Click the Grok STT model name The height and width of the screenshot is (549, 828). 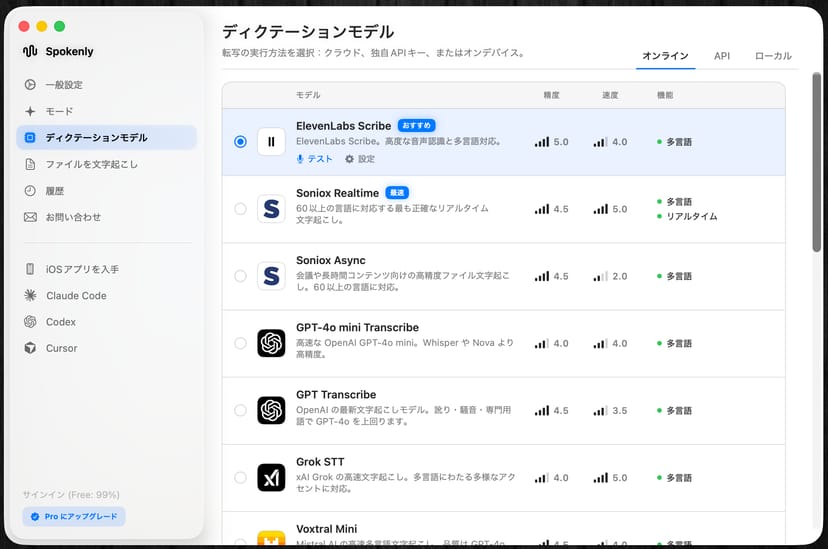[320, 462]
